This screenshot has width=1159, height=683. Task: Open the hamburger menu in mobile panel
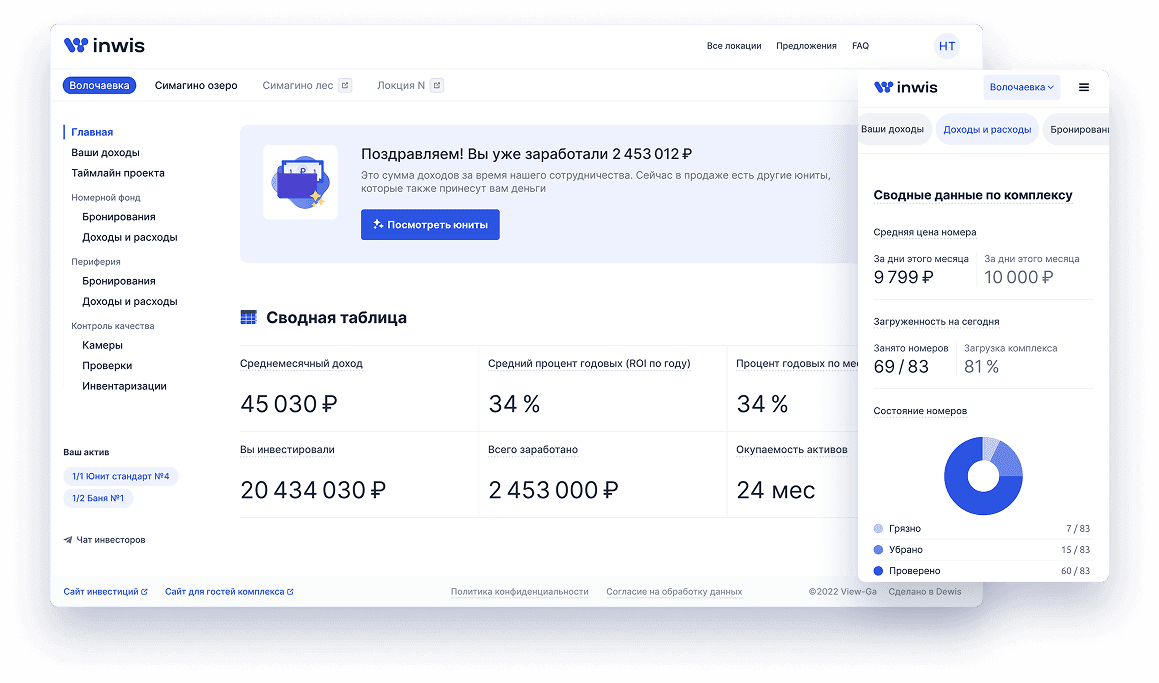pyautogui.click(x=1083, y=88)
